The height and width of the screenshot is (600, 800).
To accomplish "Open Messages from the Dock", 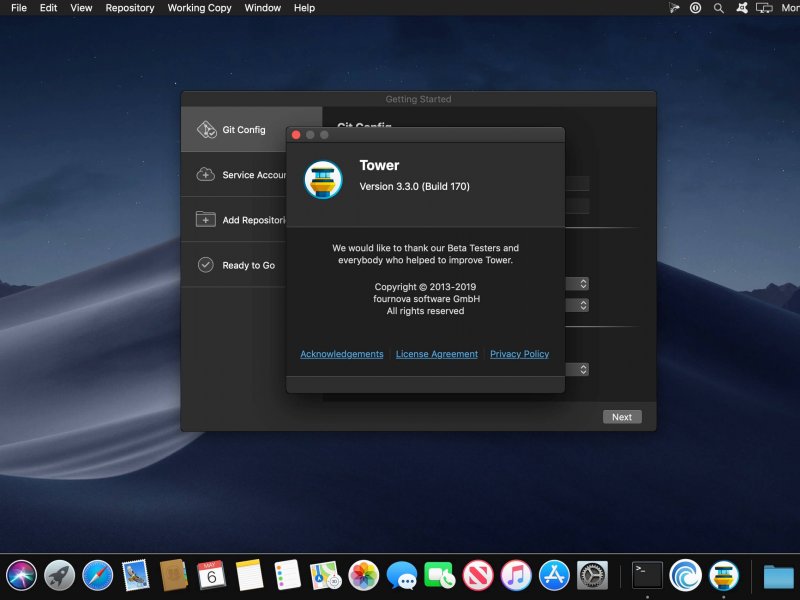I will (x=402, y=575).
